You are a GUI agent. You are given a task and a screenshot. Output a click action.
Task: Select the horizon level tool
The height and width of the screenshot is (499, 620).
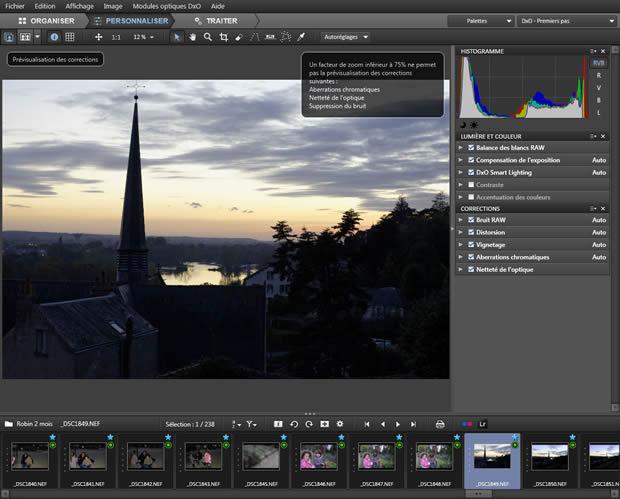(x=270, y=37)
